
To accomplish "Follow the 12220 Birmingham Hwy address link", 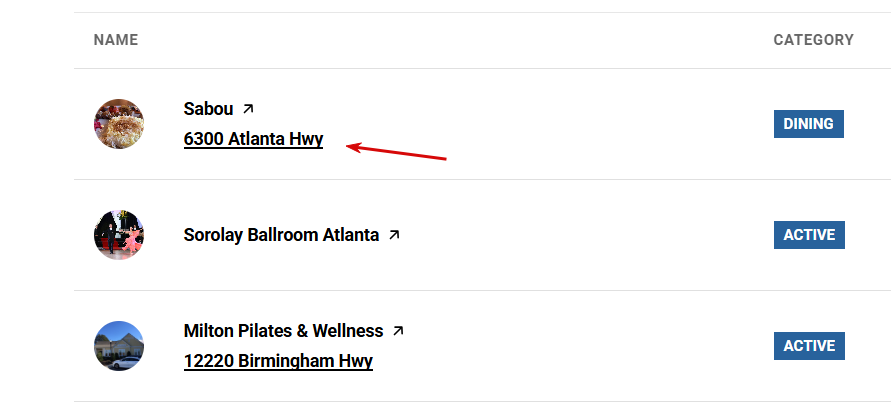I will [278, 361].
